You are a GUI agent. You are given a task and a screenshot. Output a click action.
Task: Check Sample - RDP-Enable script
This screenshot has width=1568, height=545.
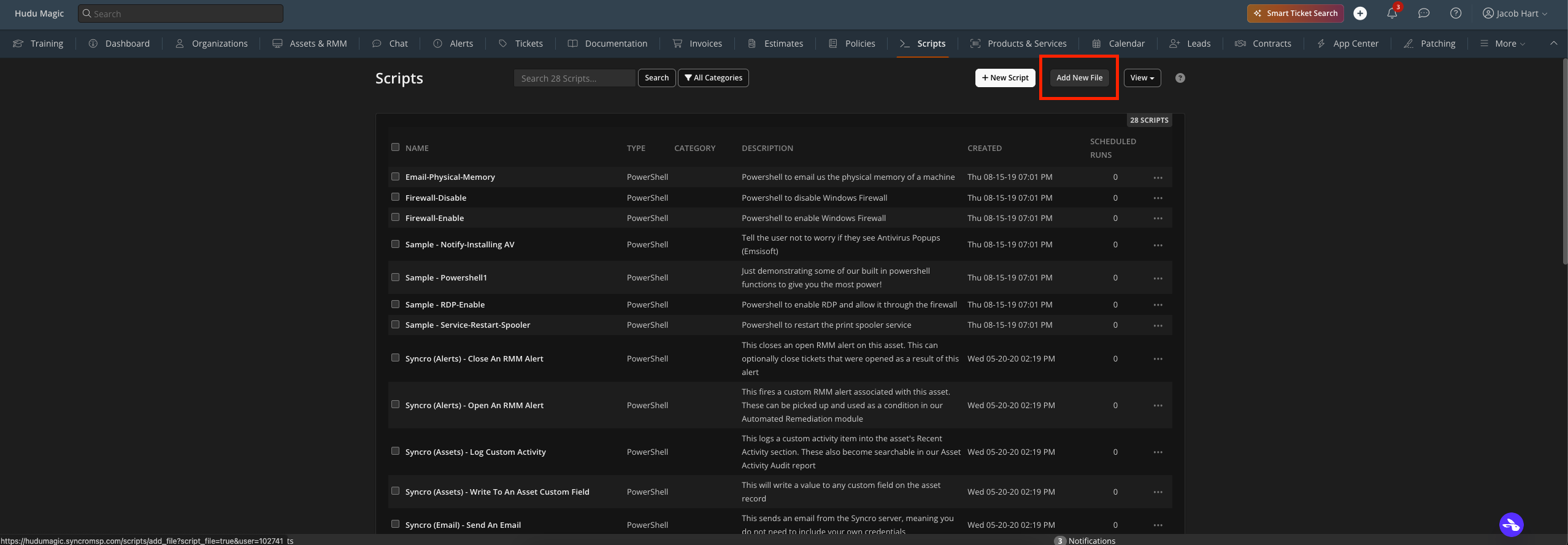[395, 304]
